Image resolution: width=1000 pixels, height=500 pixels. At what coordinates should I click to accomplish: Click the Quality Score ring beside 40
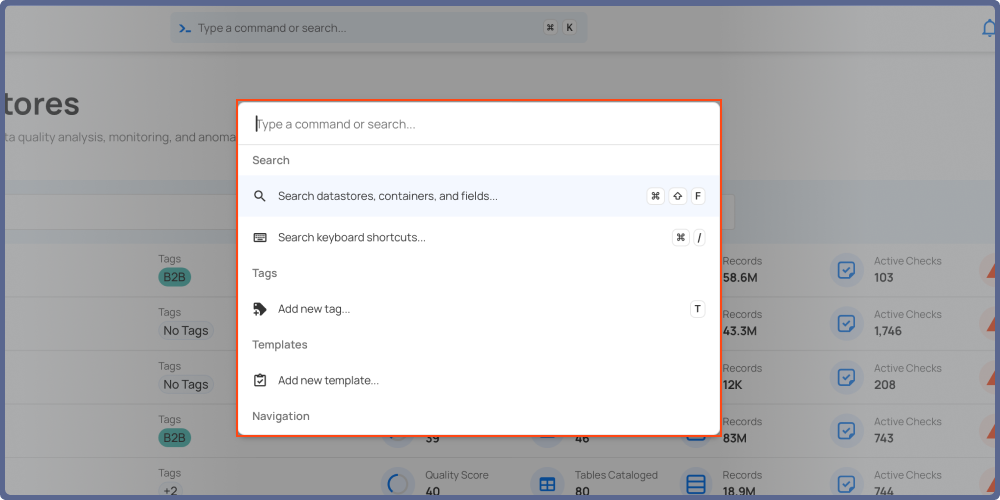[397, 484]
